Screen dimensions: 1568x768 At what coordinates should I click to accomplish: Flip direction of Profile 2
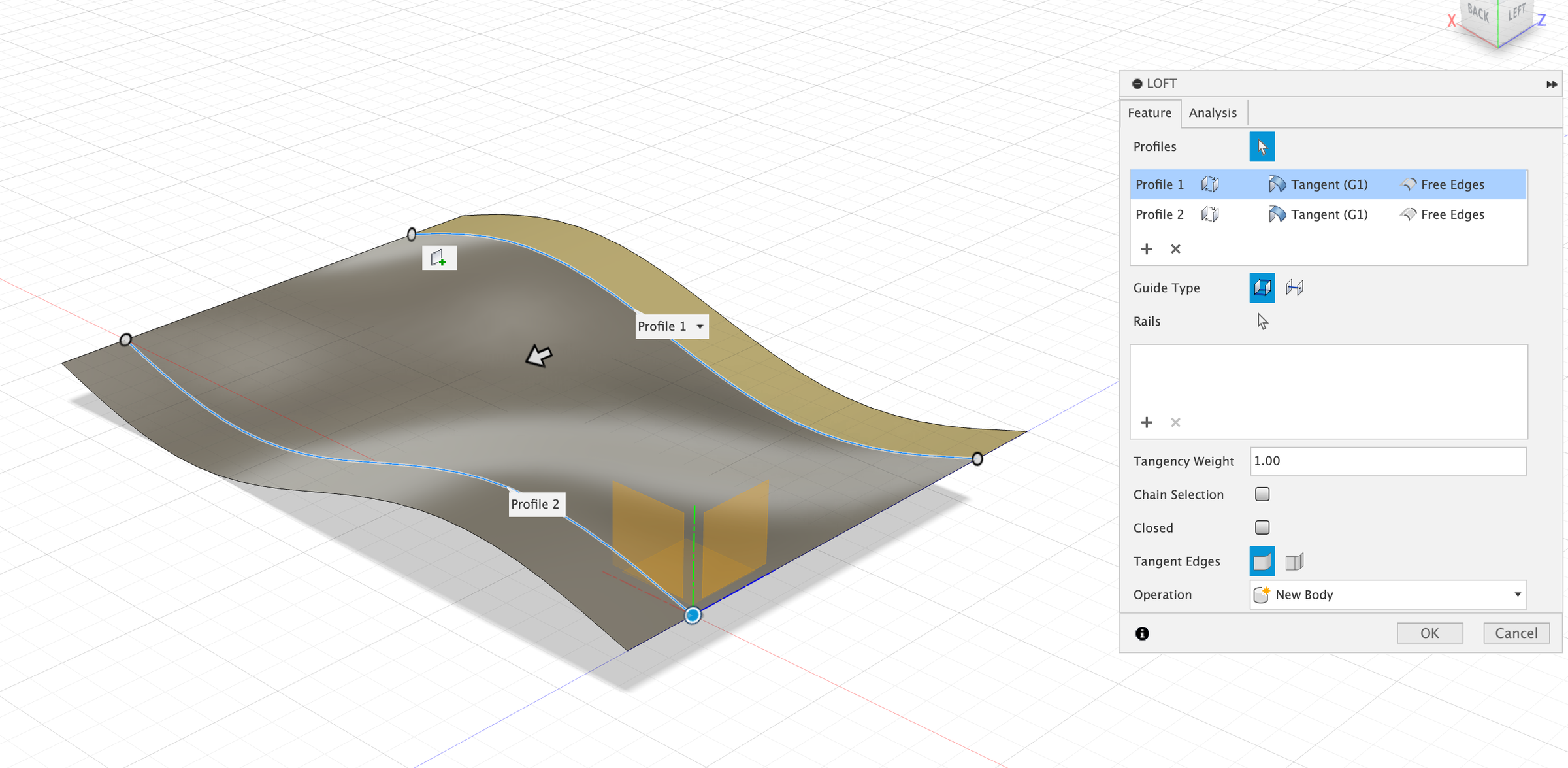(1210, 214)
